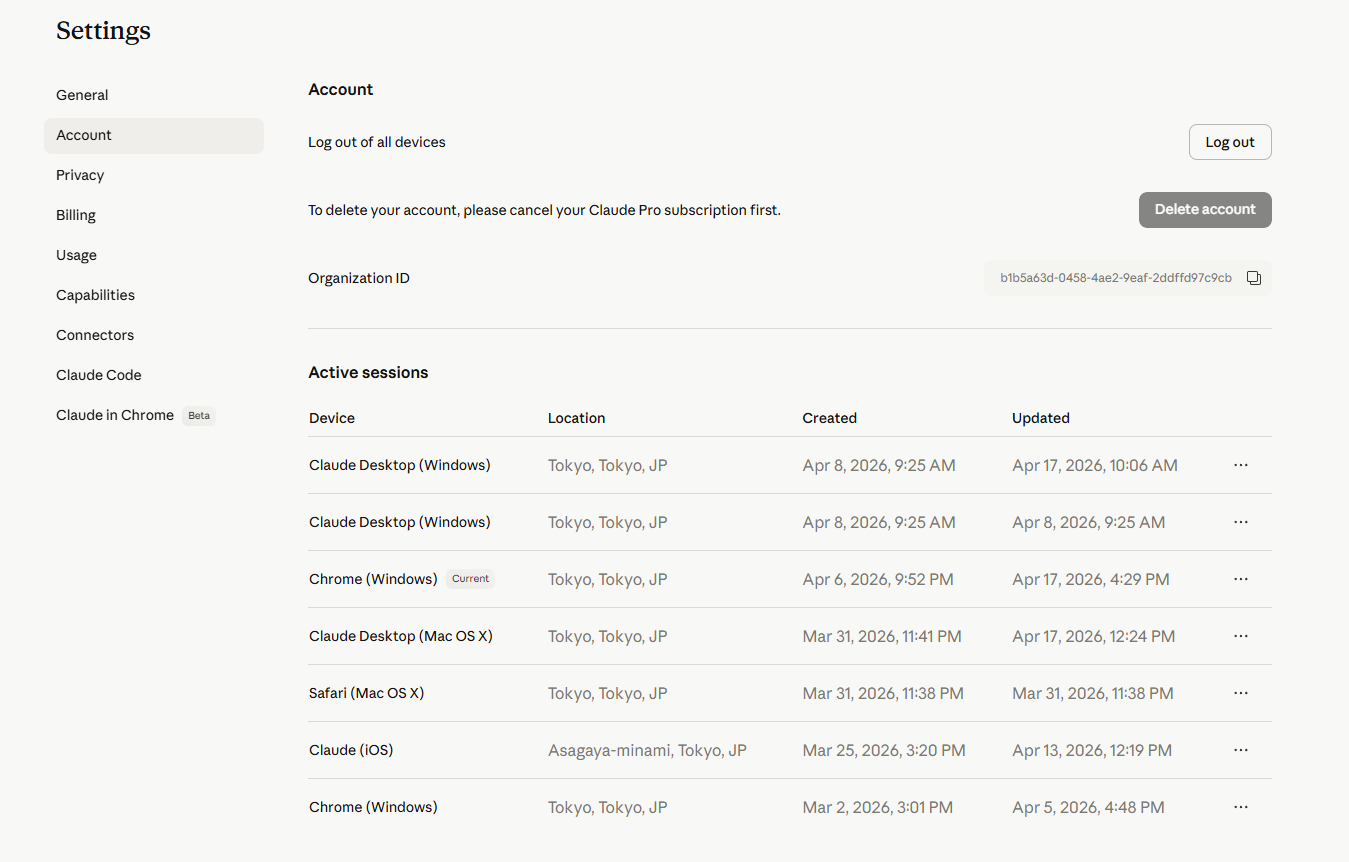Click the Delete account button
The image size is (1349, 862).
pos(1205,210)
